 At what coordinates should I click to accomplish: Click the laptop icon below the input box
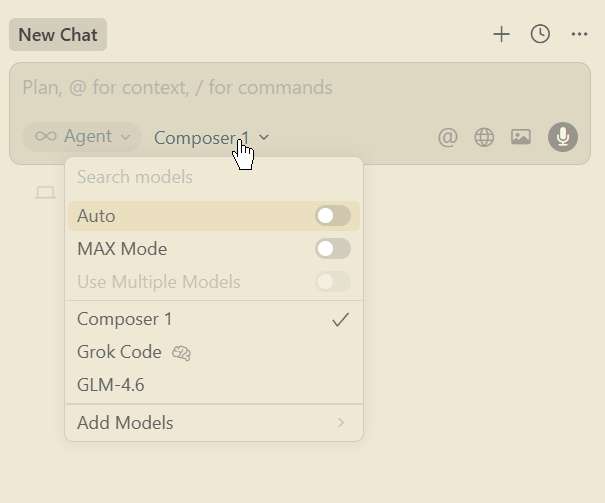tap(45, 192)
